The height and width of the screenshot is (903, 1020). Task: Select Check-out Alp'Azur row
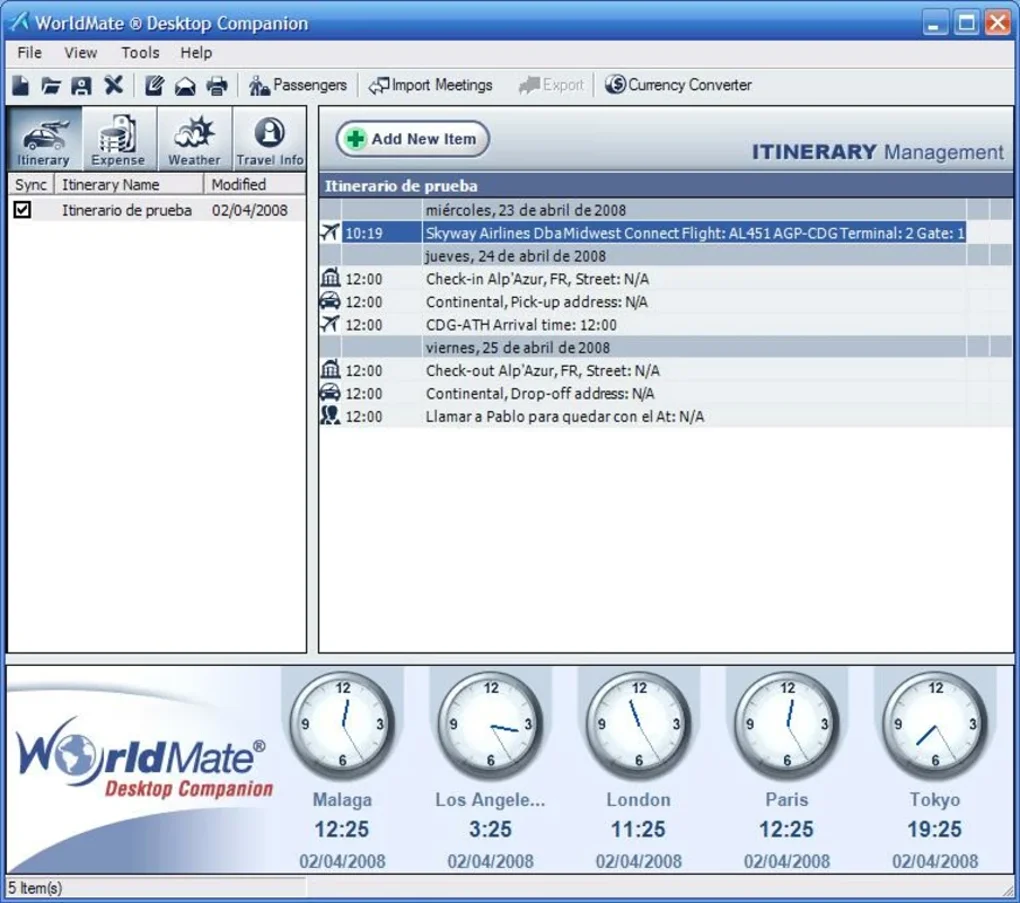[665, 371]
